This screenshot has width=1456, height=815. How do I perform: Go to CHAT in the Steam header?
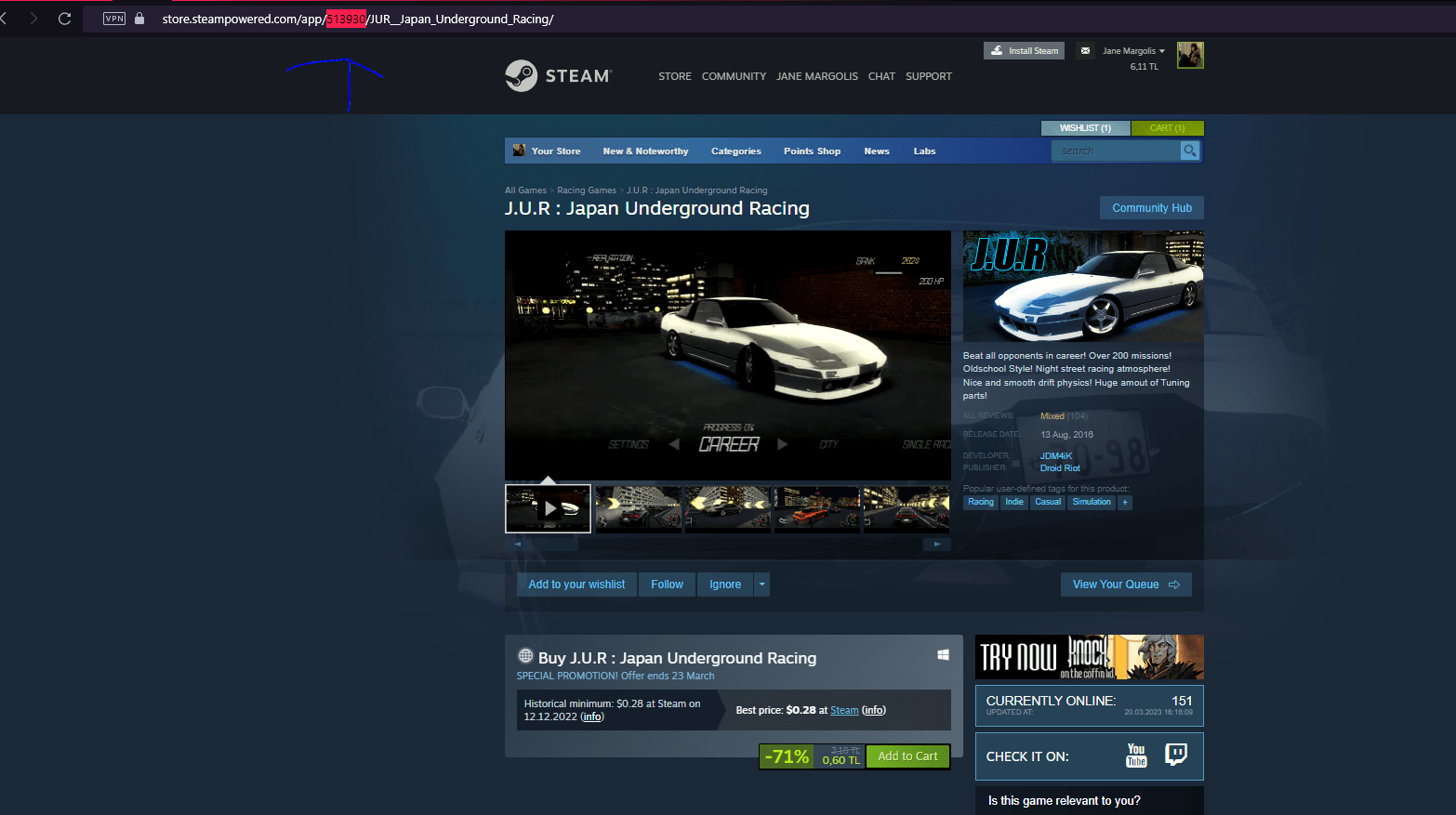(881, 76)
